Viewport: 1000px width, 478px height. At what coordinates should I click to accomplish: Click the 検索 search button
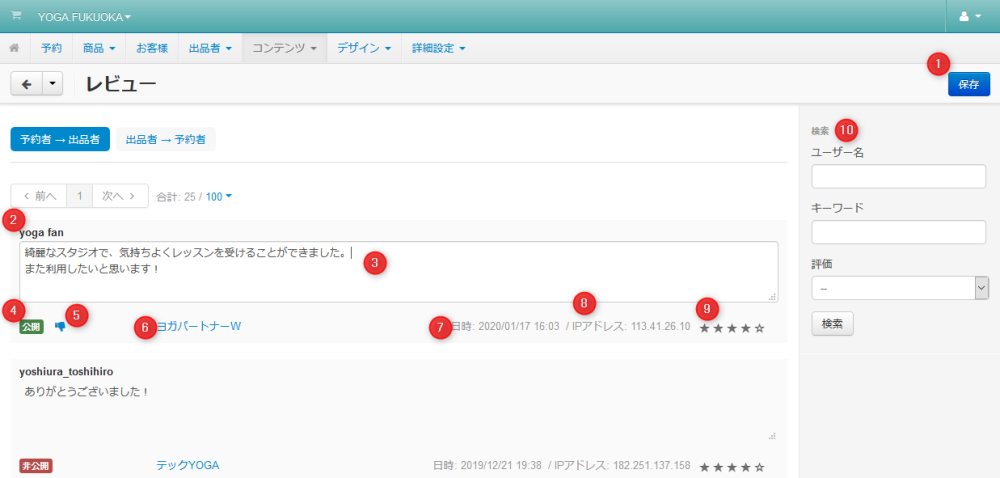coord(832,324)
